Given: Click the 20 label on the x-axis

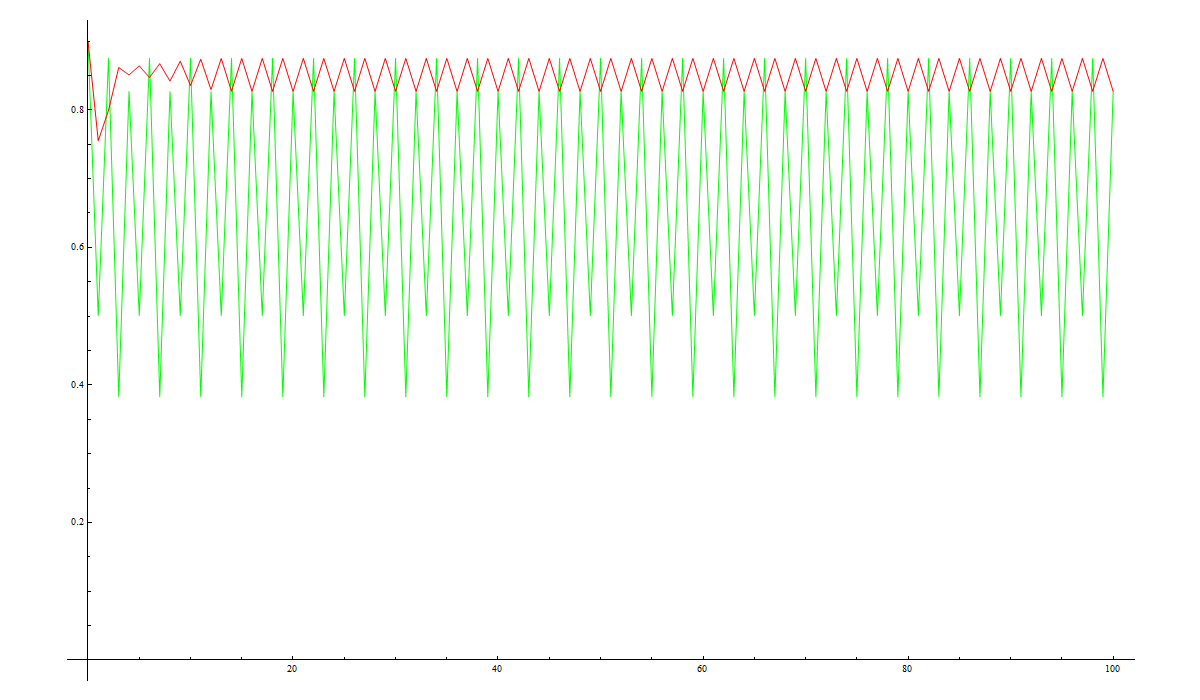Looking at the screenshot, I should tap(292, 669).
